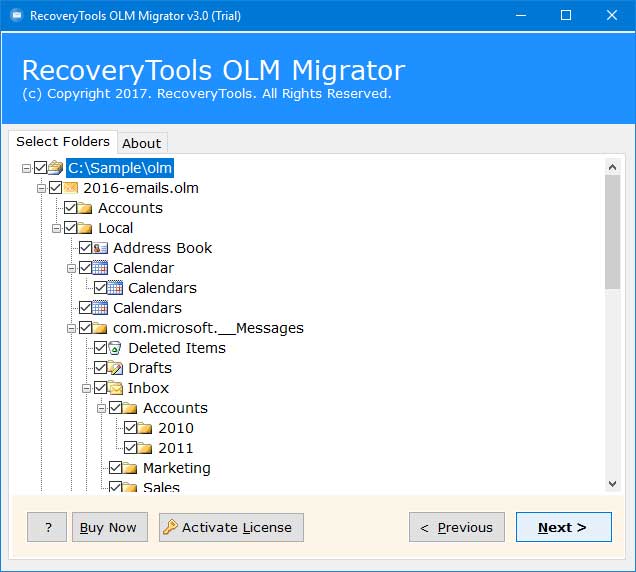This screenshot has width=636, height=572.
Task: Select the C:\Sample\olm tree label
Action: click(120, 168)
